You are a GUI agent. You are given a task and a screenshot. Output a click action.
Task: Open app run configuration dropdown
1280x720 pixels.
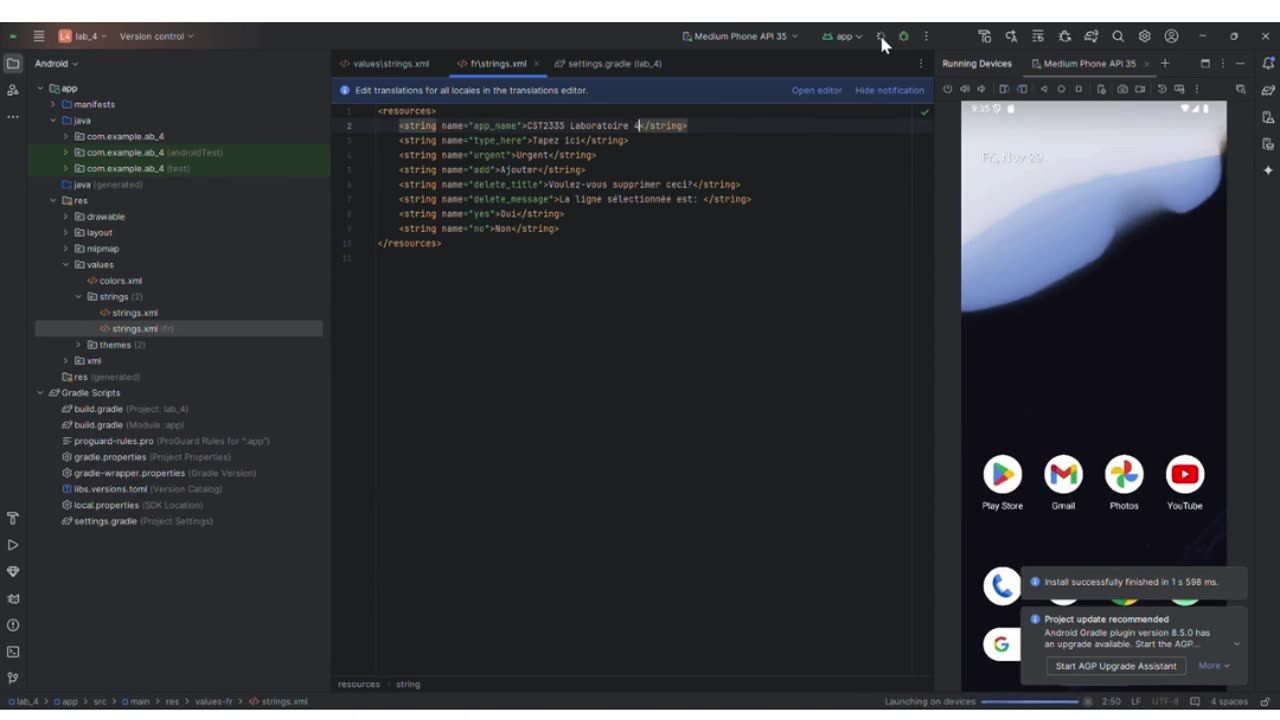842,36
